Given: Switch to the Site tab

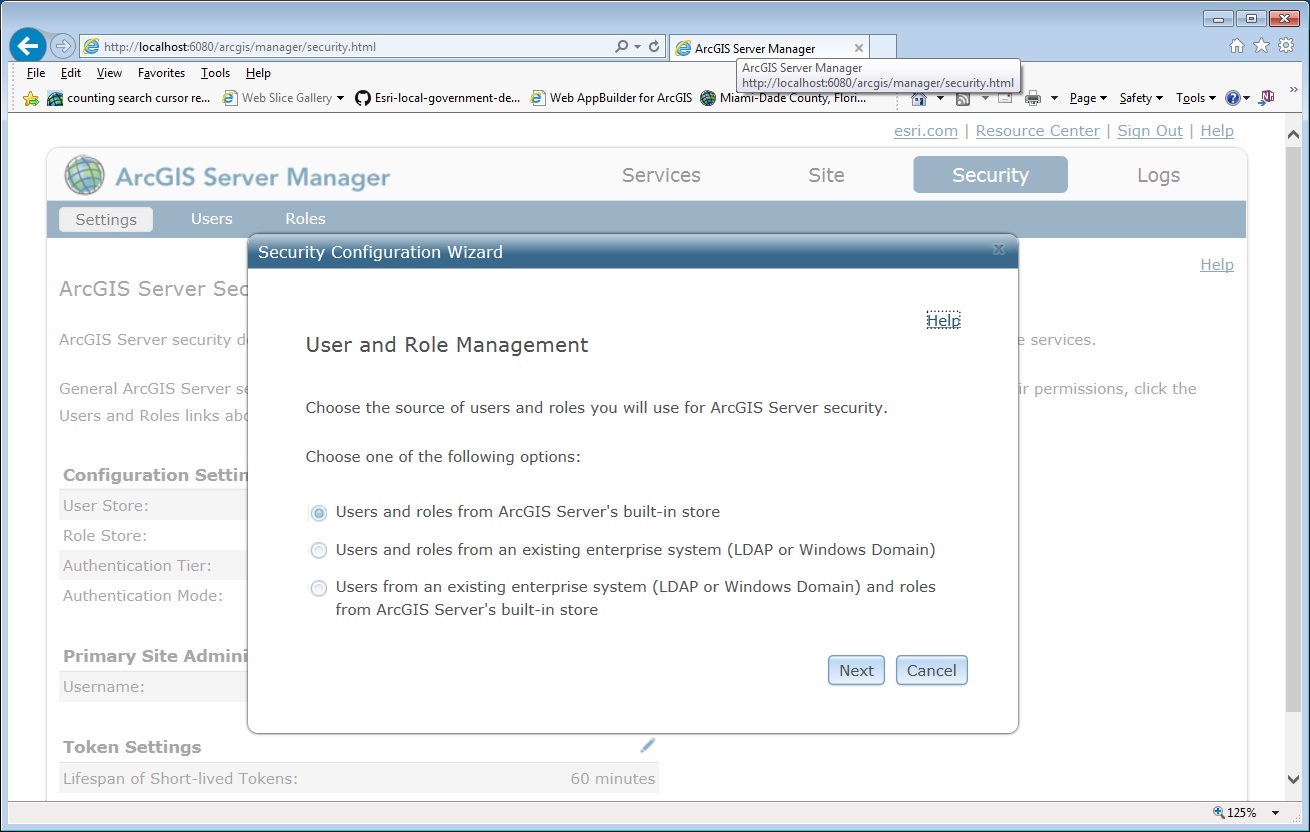Looking at the screenshot, I should [826, 175].
